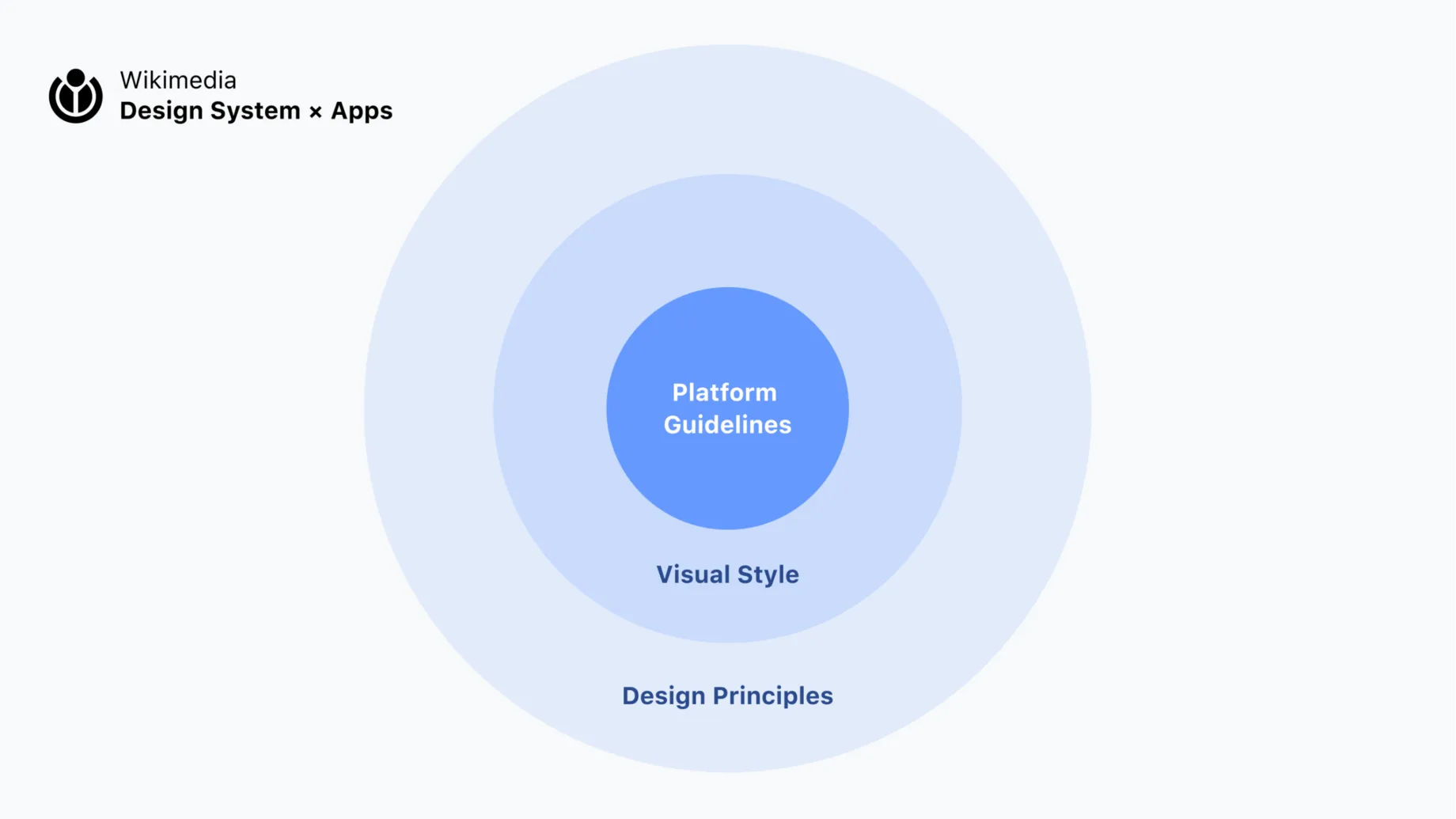Pick the medium blue middle ring above the center circle
Viewport: 1456px width, 819px height.
(727, 231)
